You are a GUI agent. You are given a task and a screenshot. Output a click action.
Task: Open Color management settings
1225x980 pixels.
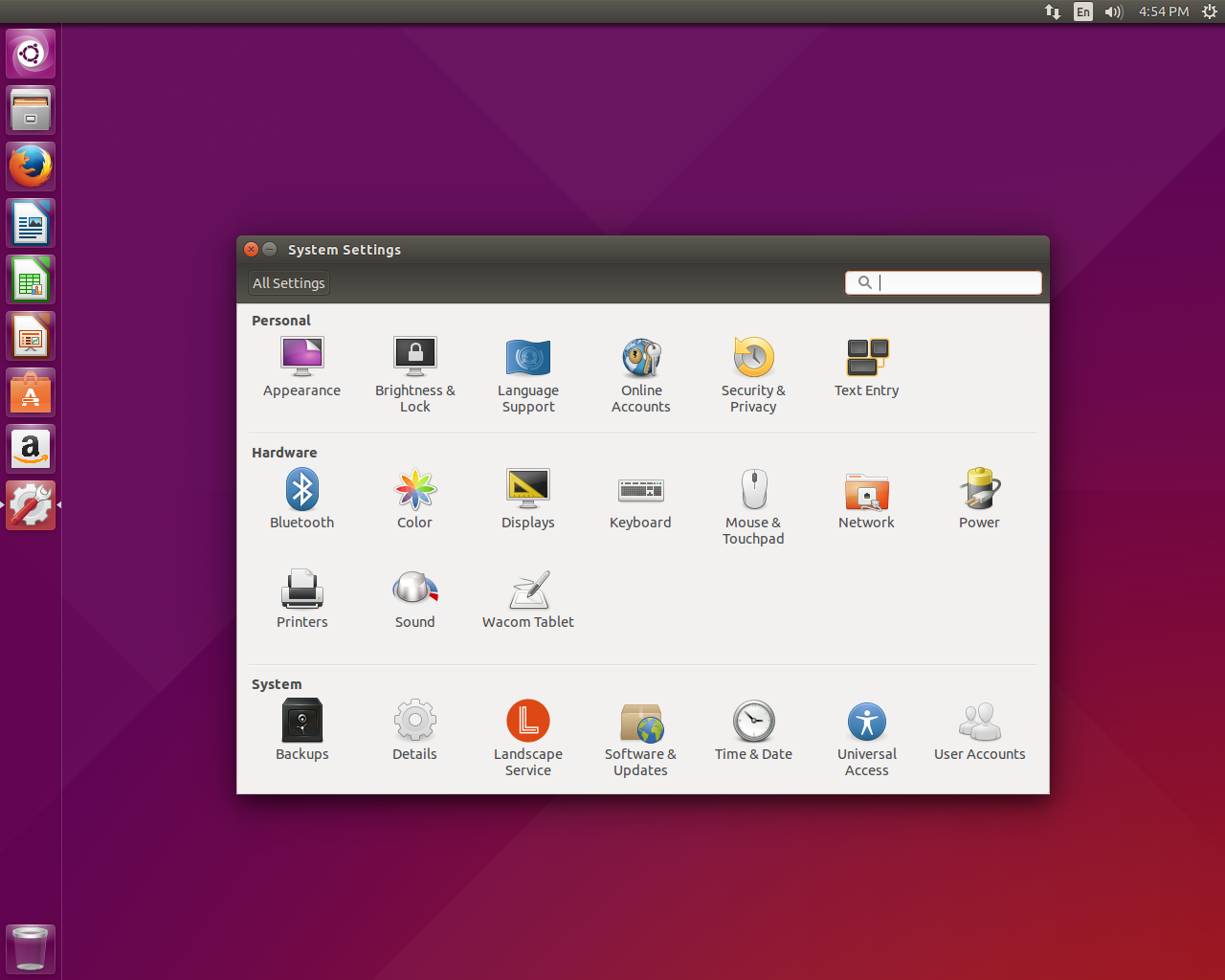[x=414, y=500]
